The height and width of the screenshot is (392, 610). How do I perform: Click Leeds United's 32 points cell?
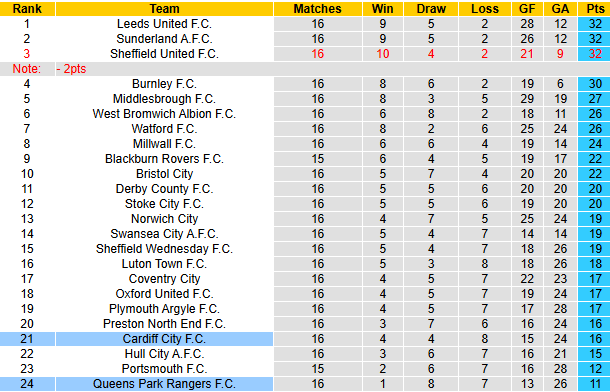tap(595, 24)
